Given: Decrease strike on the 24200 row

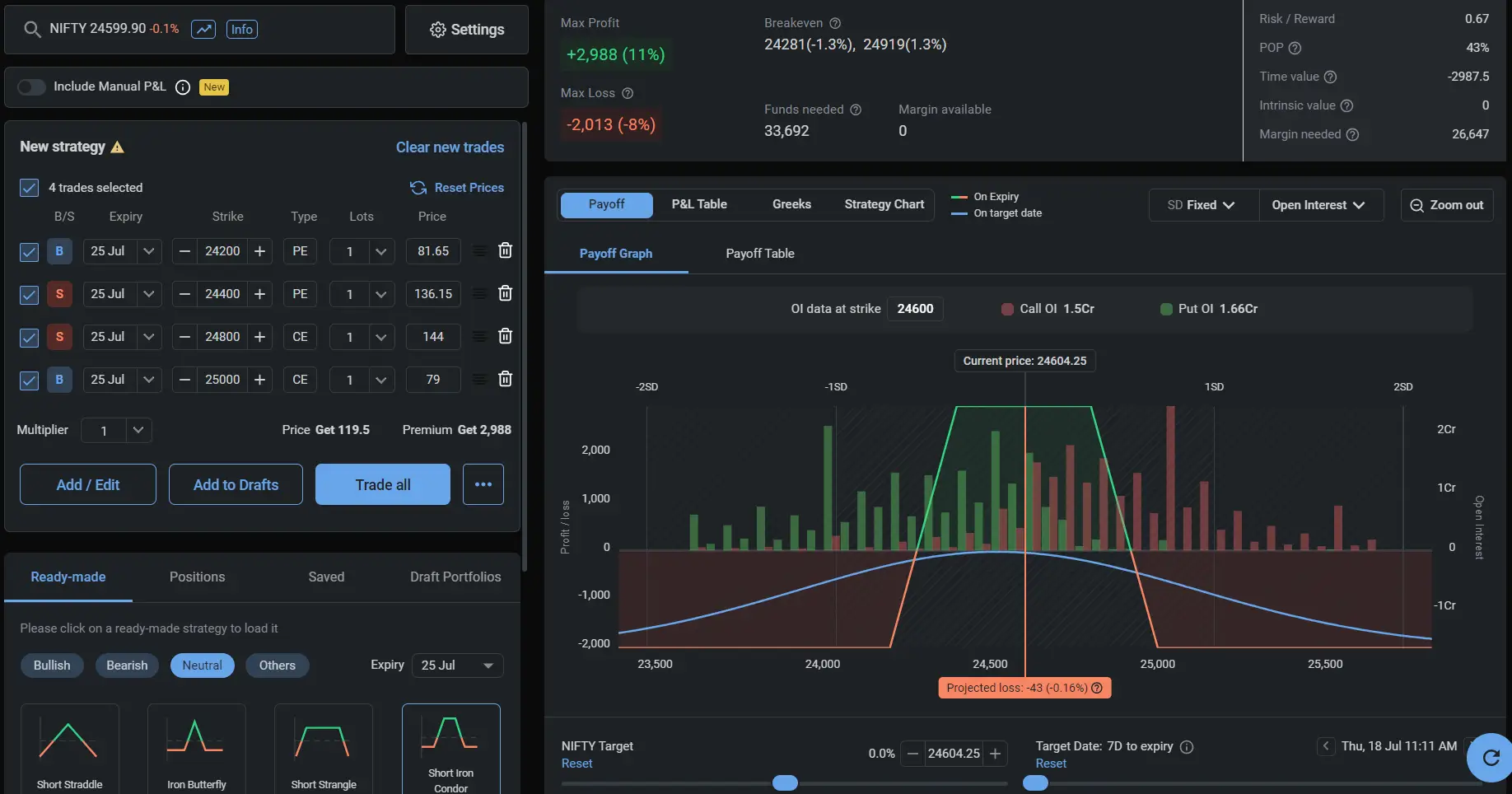Looking at the screenshot, I should 184,251.
